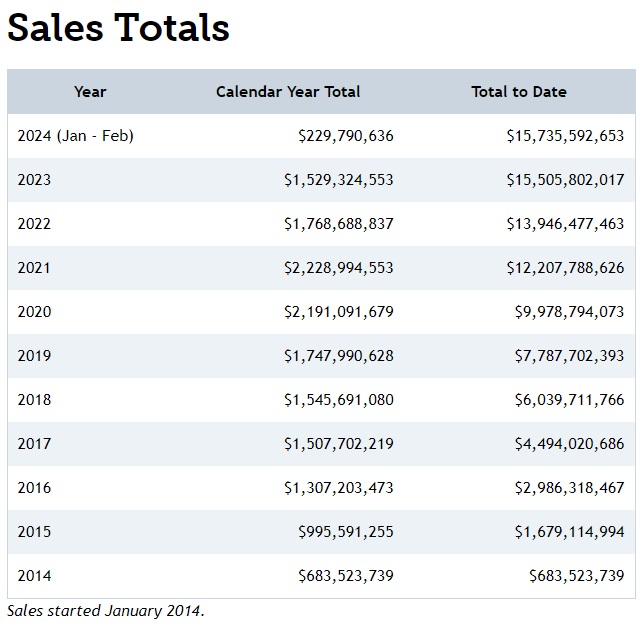Screen dimensions: 641x623
Task: Click the "Total to Date" column header
Action: coord(519,92)
